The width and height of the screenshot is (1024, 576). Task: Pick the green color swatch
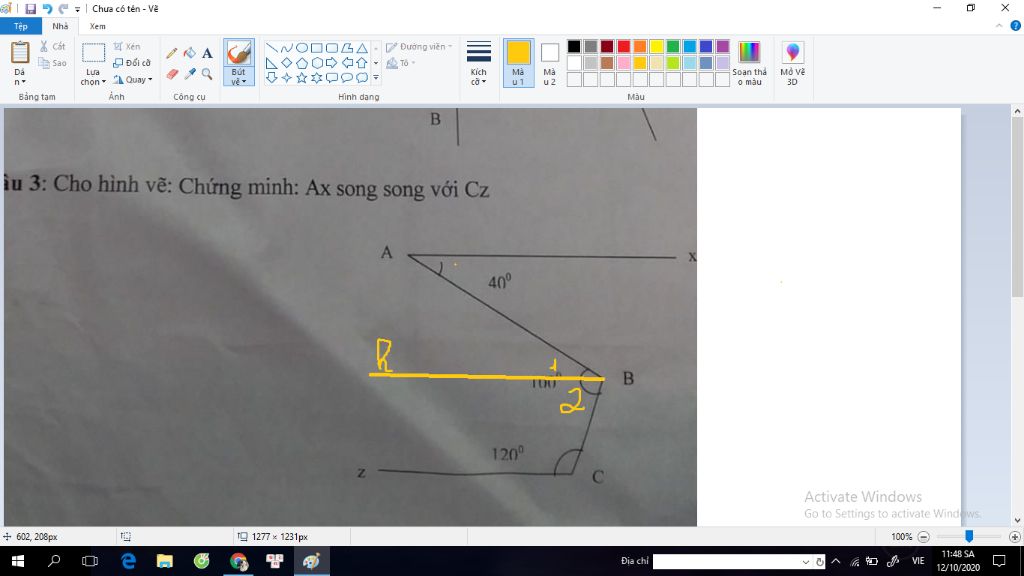(673, 46)
